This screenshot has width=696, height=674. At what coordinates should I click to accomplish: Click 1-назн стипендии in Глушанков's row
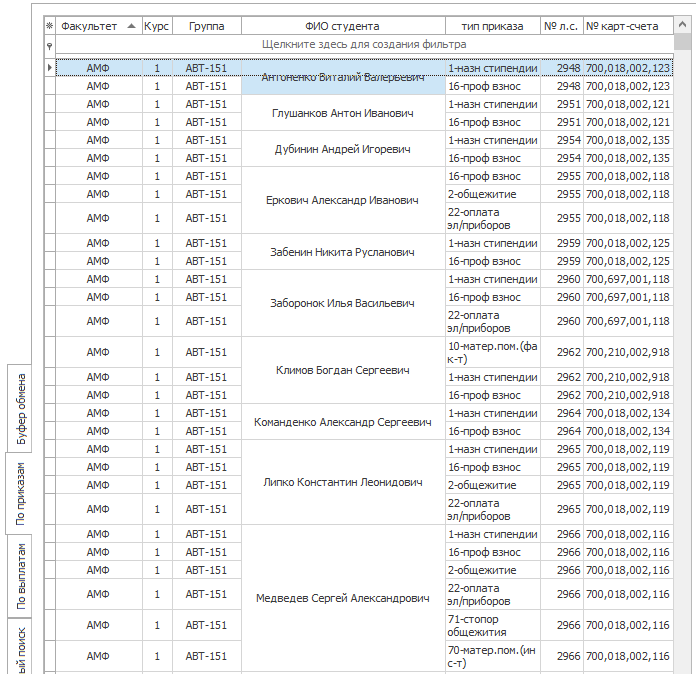point(493,104)
